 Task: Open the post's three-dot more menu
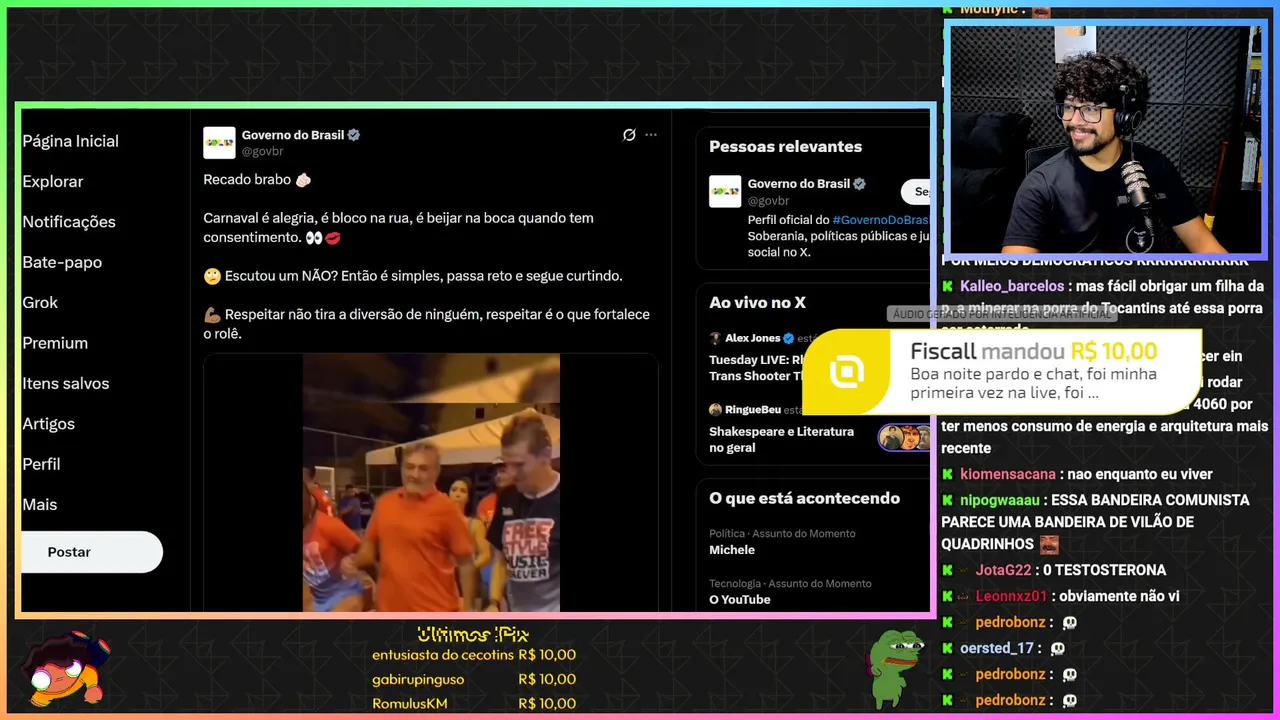(651, 135)
